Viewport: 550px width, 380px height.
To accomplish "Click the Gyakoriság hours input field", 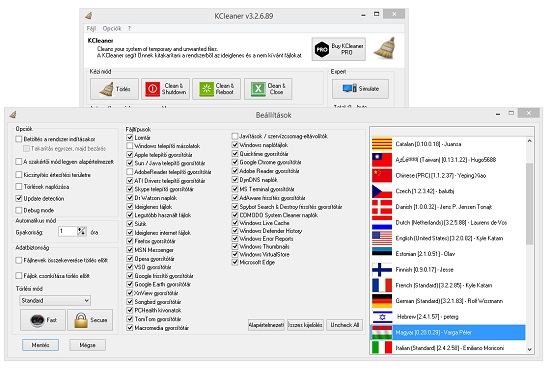I will (68, 231).
